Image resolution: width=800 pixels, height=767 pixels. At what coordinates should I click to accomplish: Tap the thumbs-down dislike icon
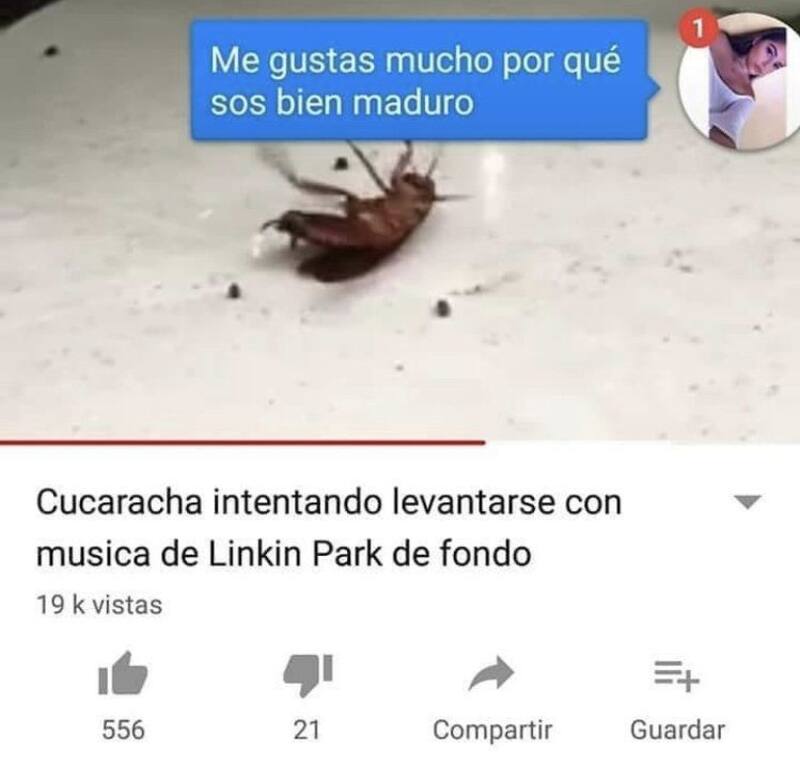click(x=308, y=675)
